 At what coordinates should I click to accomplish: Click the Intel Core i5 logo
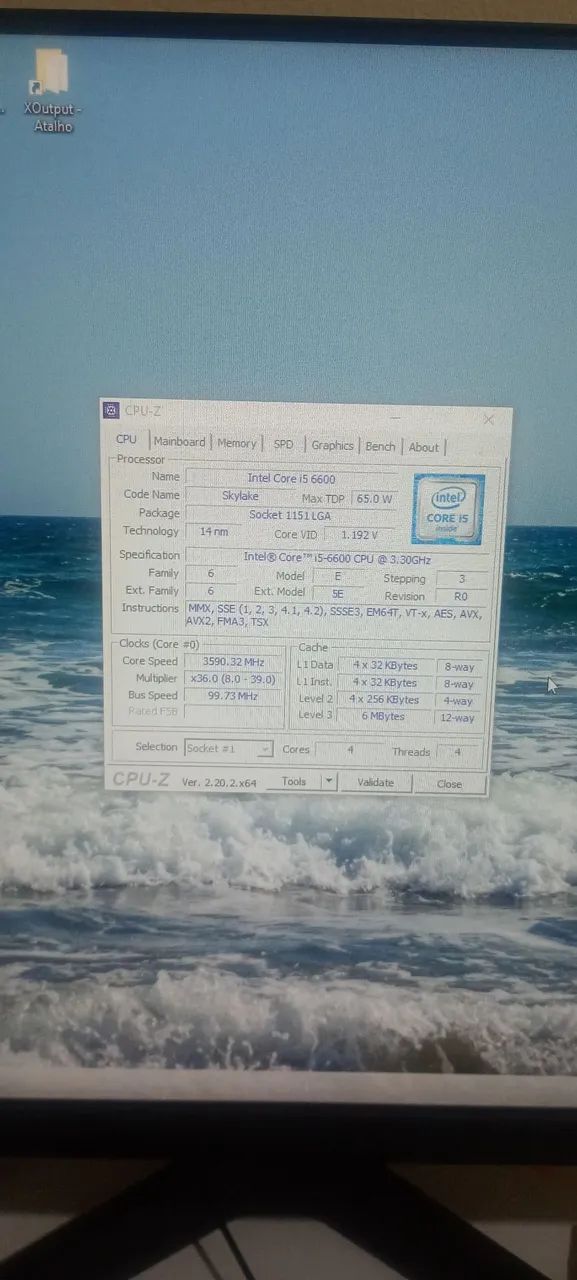click(x=447, y=509)
